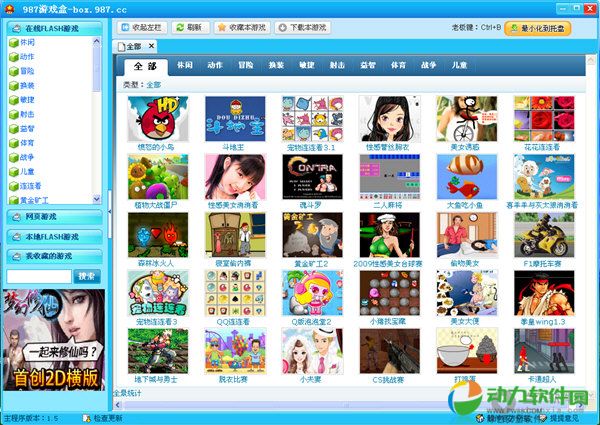The image size is (600, 425).
Task: Focus the game search input field
Action: click(39, 276)
